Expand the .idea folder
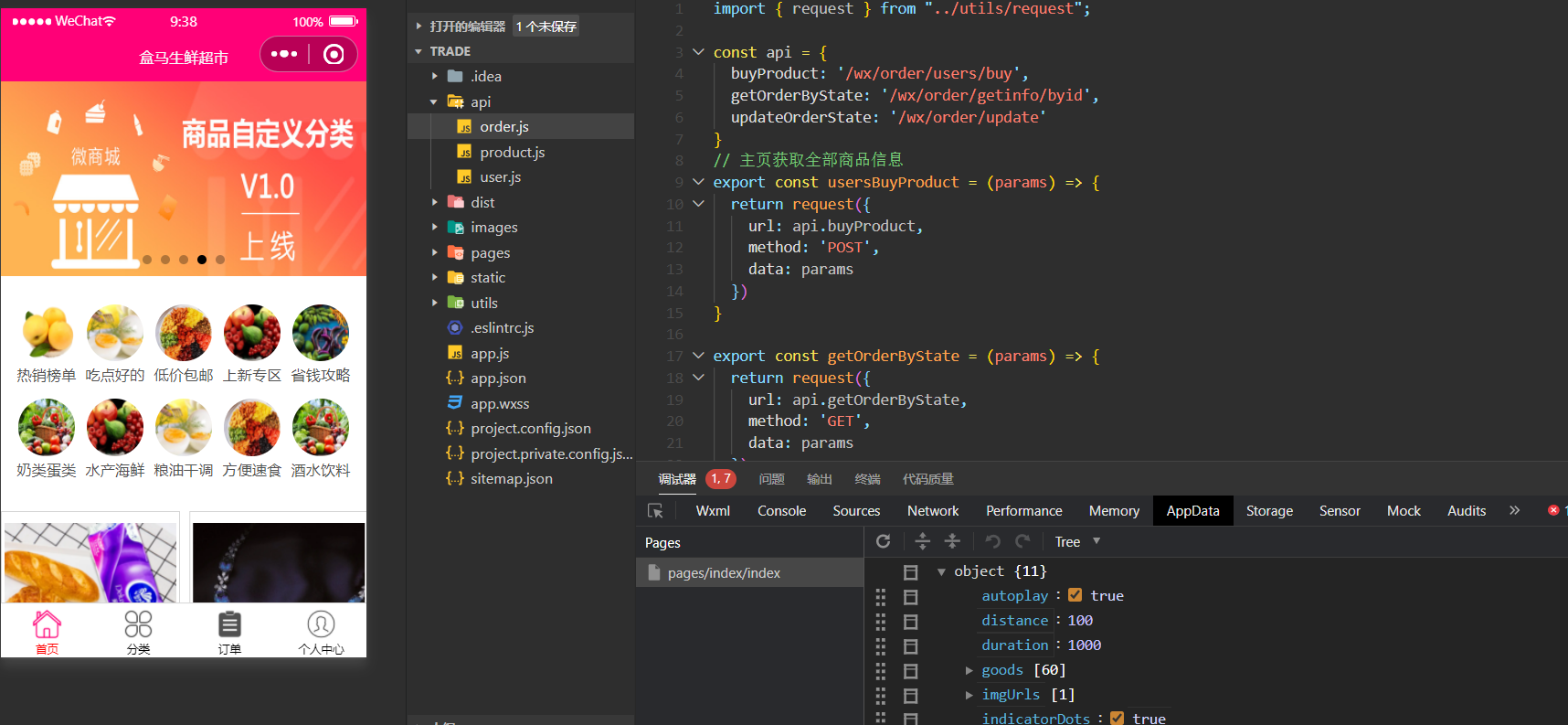Viewport: 1568px width, 725px height. click(434, 77)
